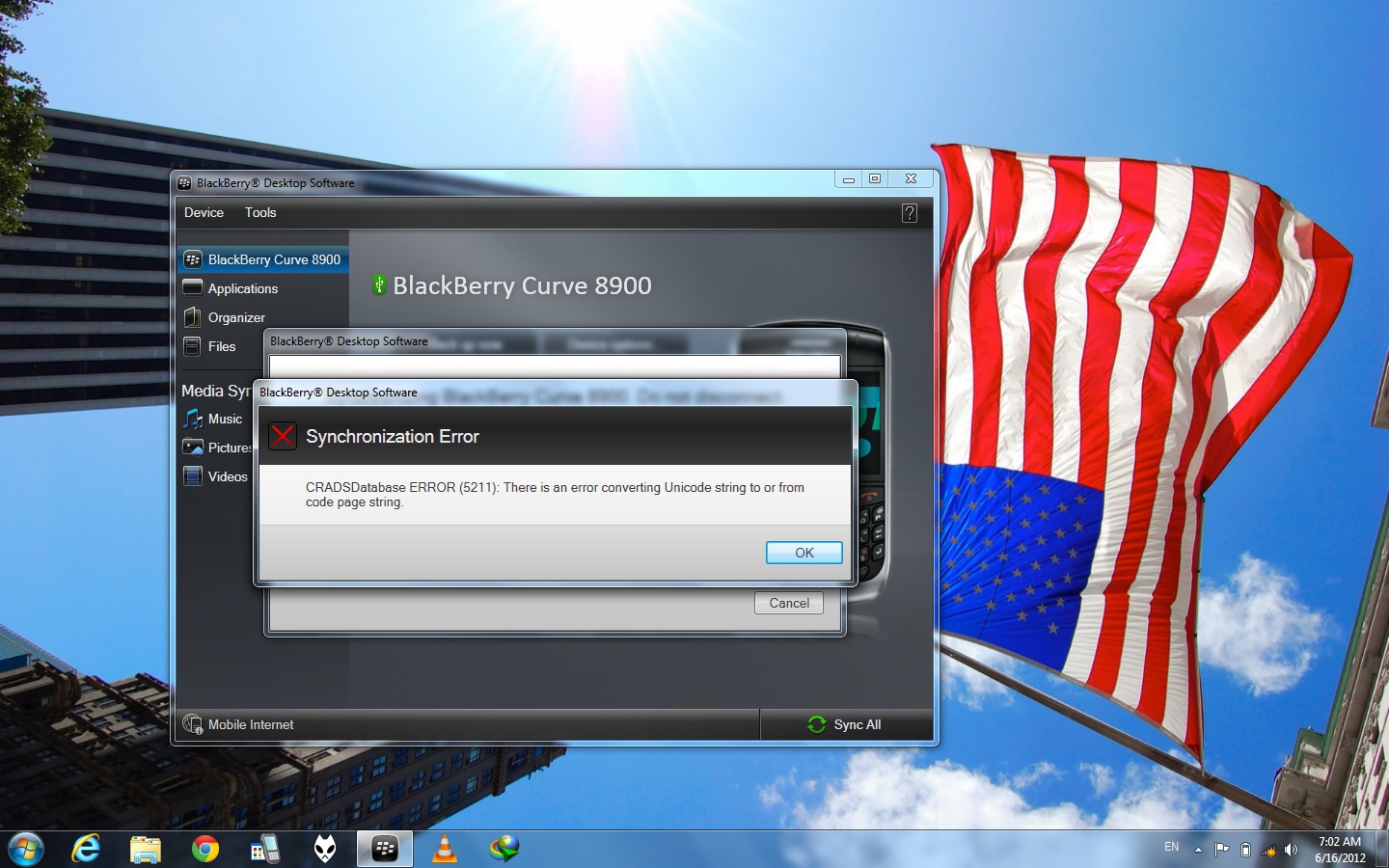Launch Google Chrome from taskbar
The width and height of the screenshot is (1389, 868).
205,849
